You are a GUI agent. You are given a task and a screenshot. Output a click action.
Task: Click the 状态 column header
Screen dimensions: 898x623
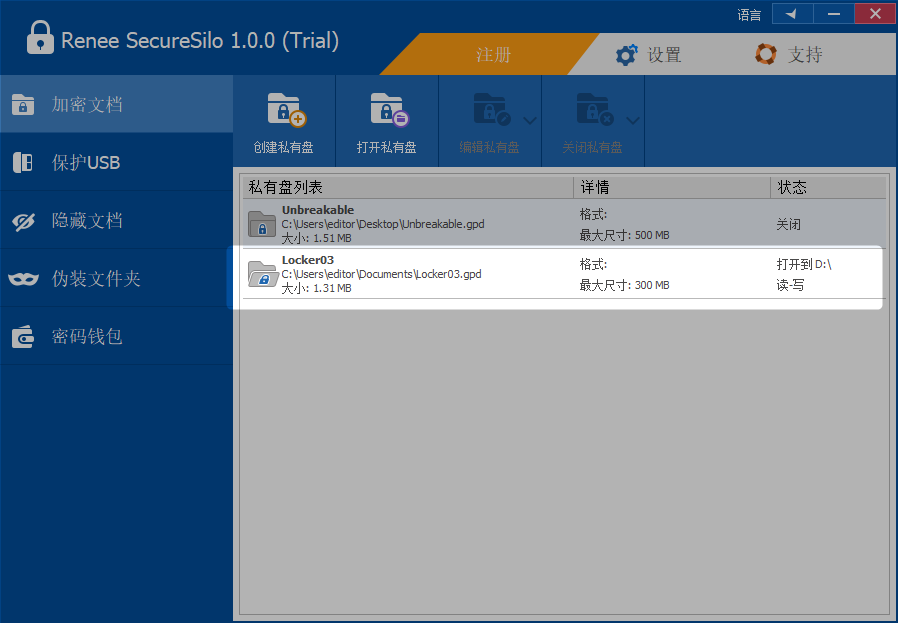[x=829, y=187]
